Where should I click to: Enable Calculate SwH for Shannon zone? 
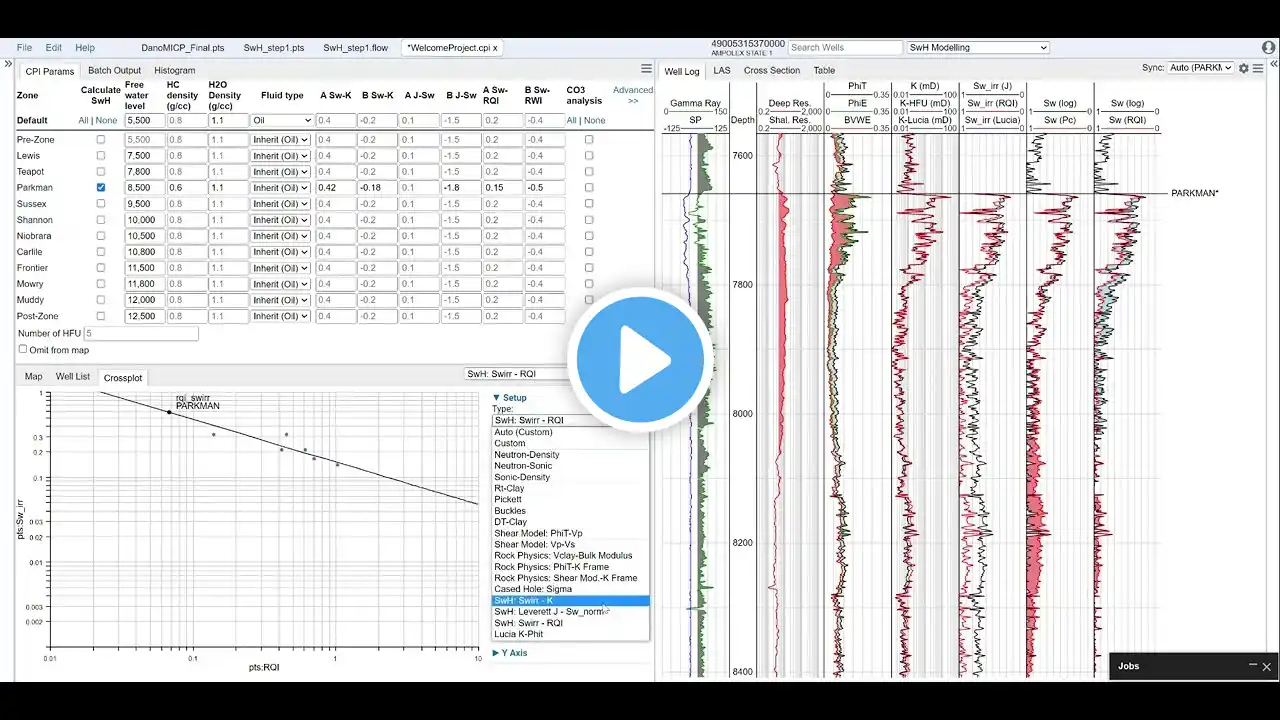100,220
